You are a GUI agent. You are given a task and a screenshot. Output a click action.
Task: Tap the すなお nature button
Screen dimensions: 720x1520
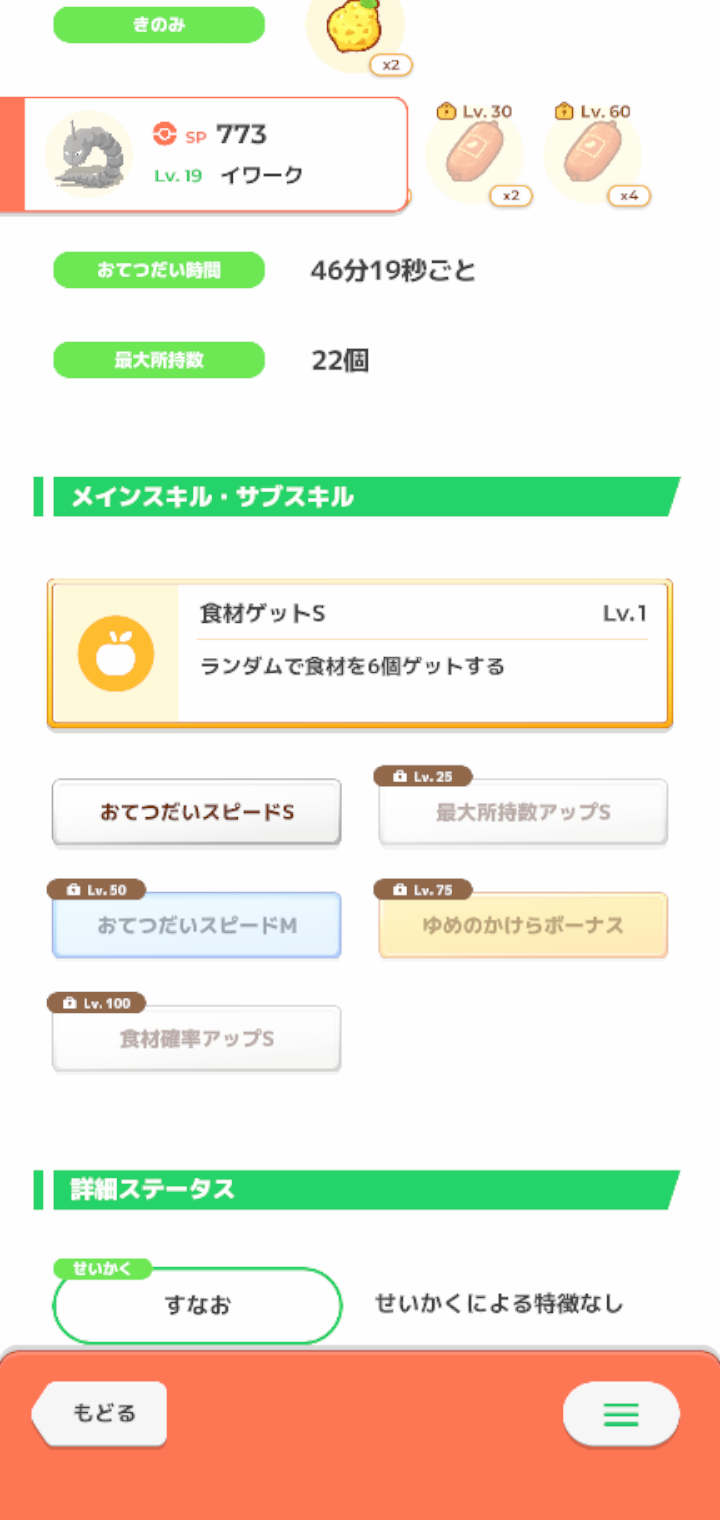tap(197, 1306)
